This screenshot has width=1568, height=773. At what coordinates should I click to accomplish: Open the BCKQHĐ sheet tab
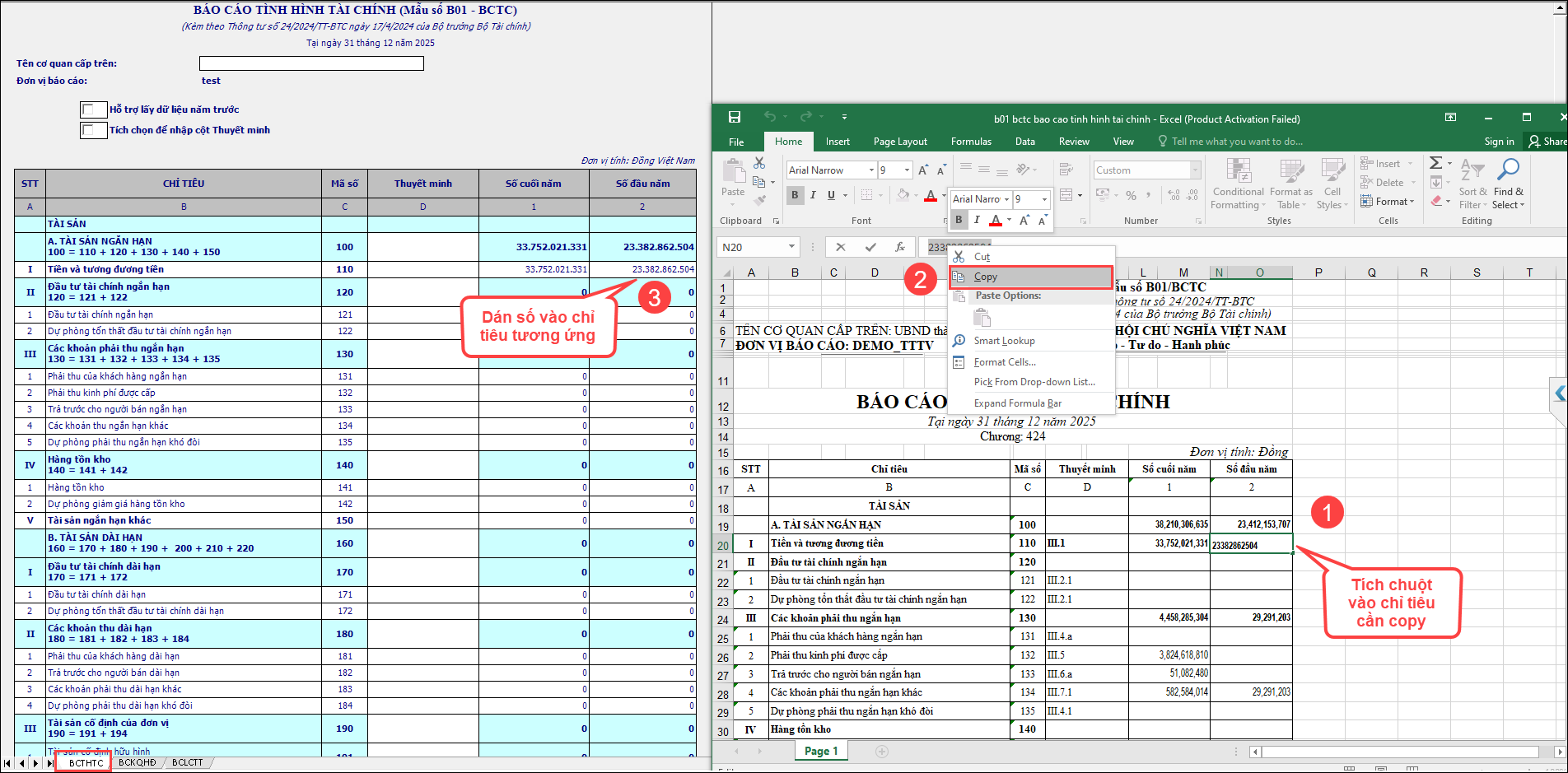click(137, 763)
